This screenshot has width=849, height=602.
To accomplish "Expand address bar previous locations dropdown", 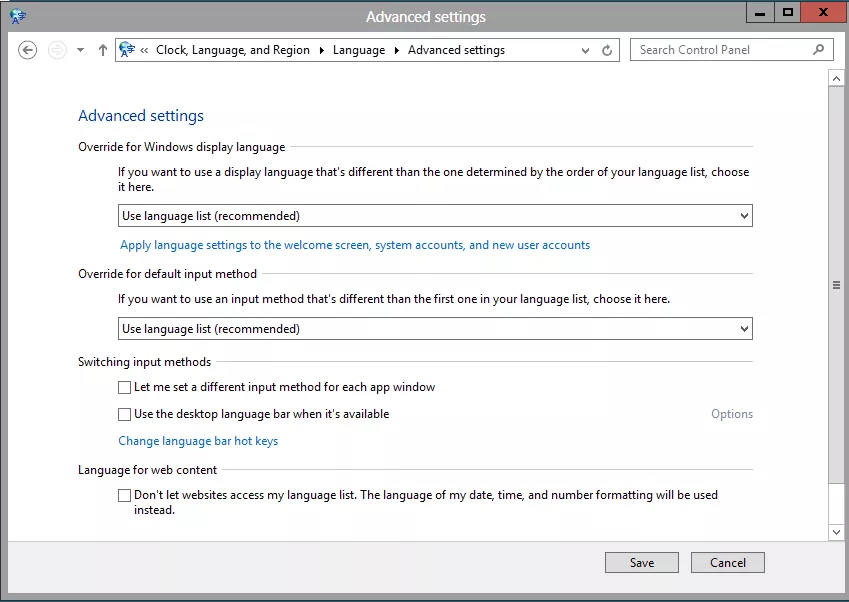I will coord(587,50).
